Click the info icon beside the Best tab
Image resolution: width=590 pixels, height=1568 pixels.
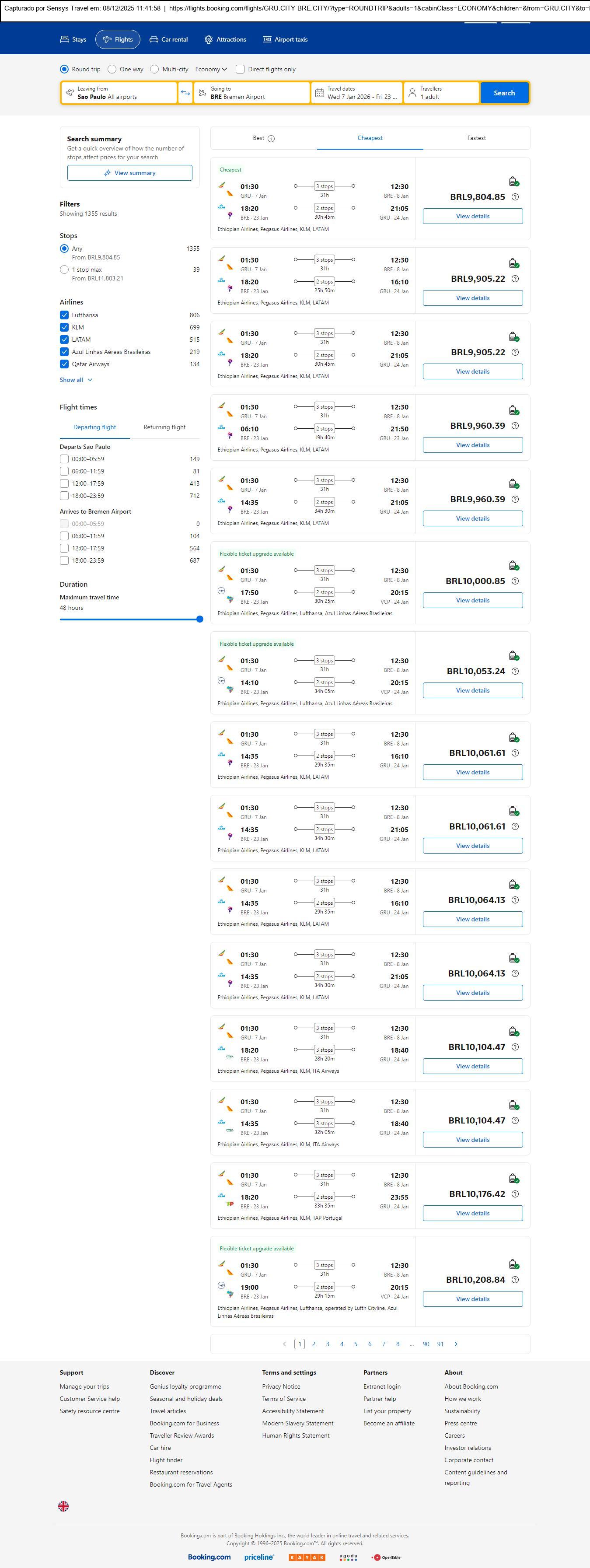[x=271, y=139]
